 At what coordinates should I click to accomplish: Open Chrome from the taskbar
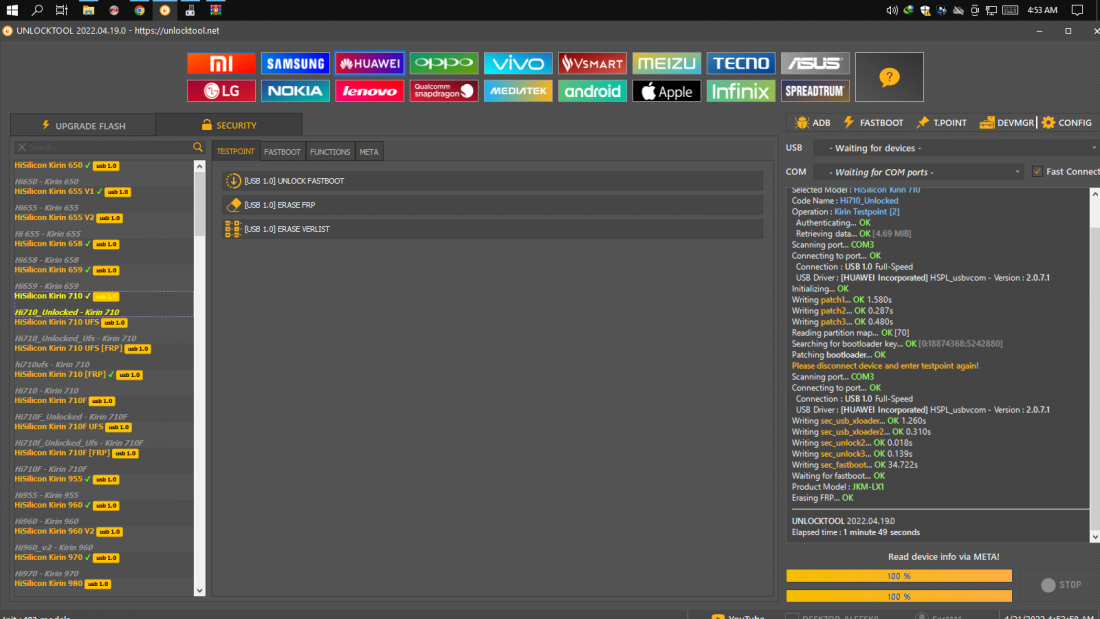[140, 11]
